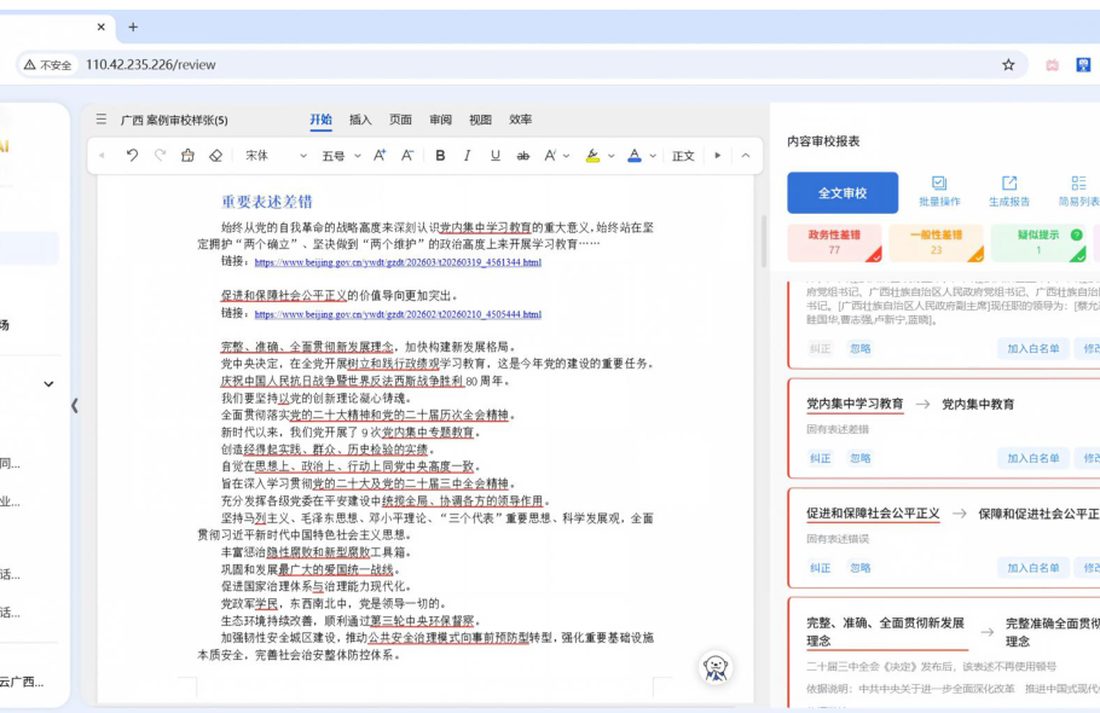
Task: Open the blue browser extension icon
Action: 1083,65
